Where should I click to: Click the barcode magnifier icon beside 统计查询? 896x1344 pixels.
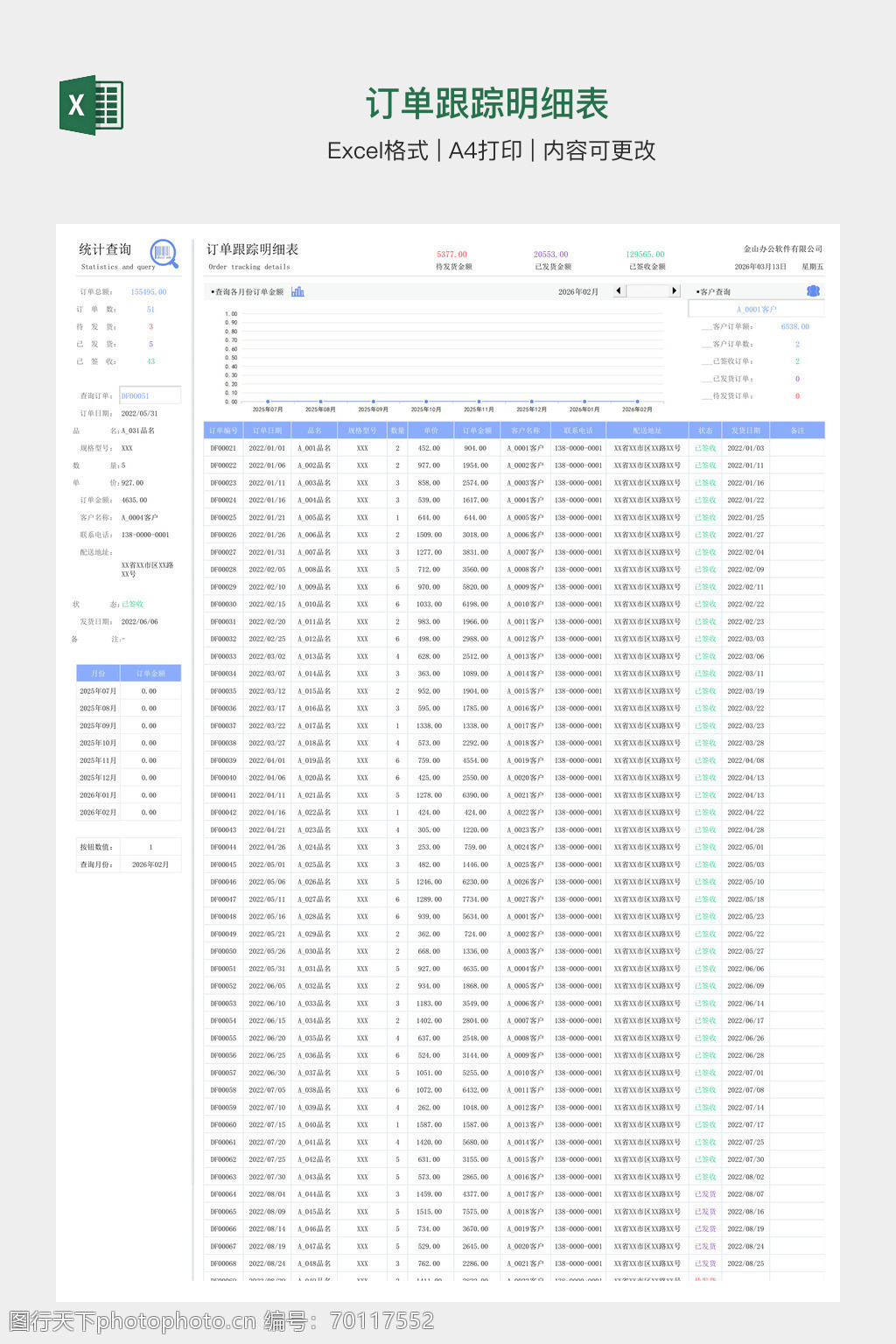(x=164, y=254)
